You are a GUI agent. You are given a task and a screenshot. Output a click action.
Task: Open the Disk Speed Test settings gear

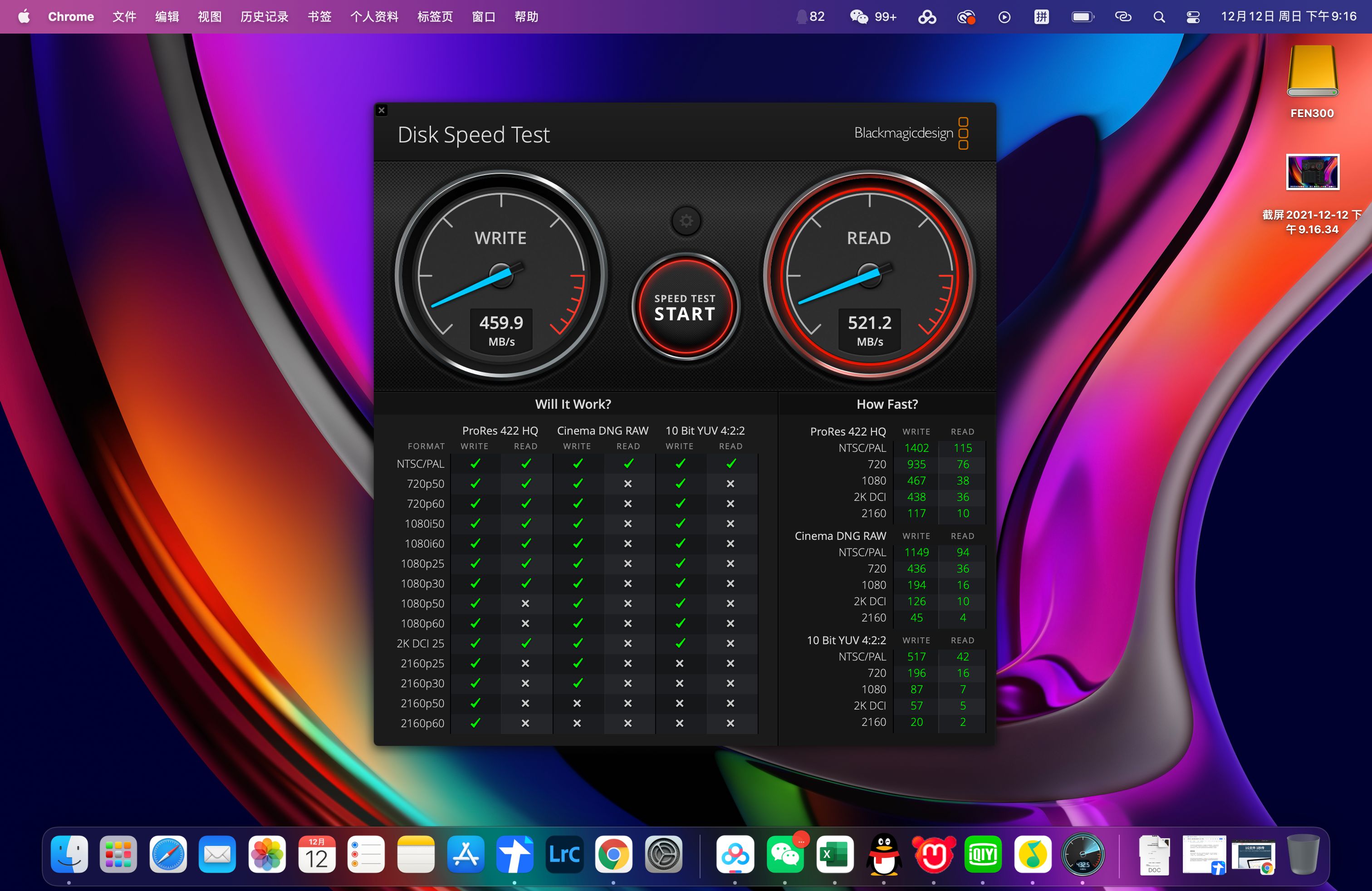click(686, 221)
